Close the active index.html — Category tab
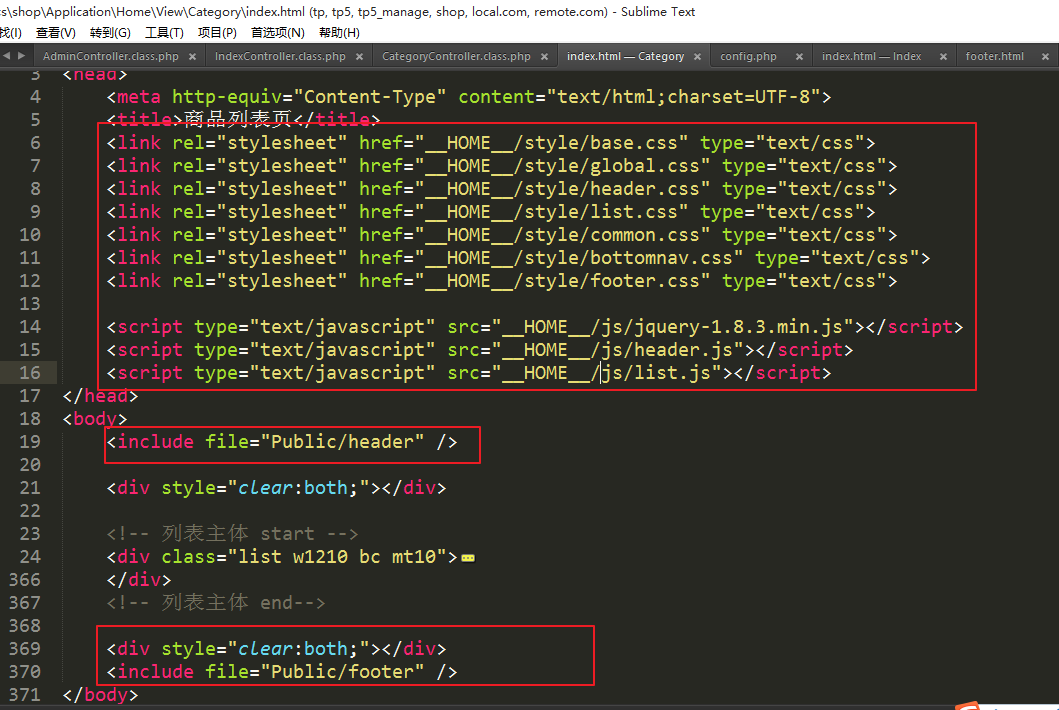The height and width of the screenshot is (710, 1059). pyautogui.click(x=698, y=57)
